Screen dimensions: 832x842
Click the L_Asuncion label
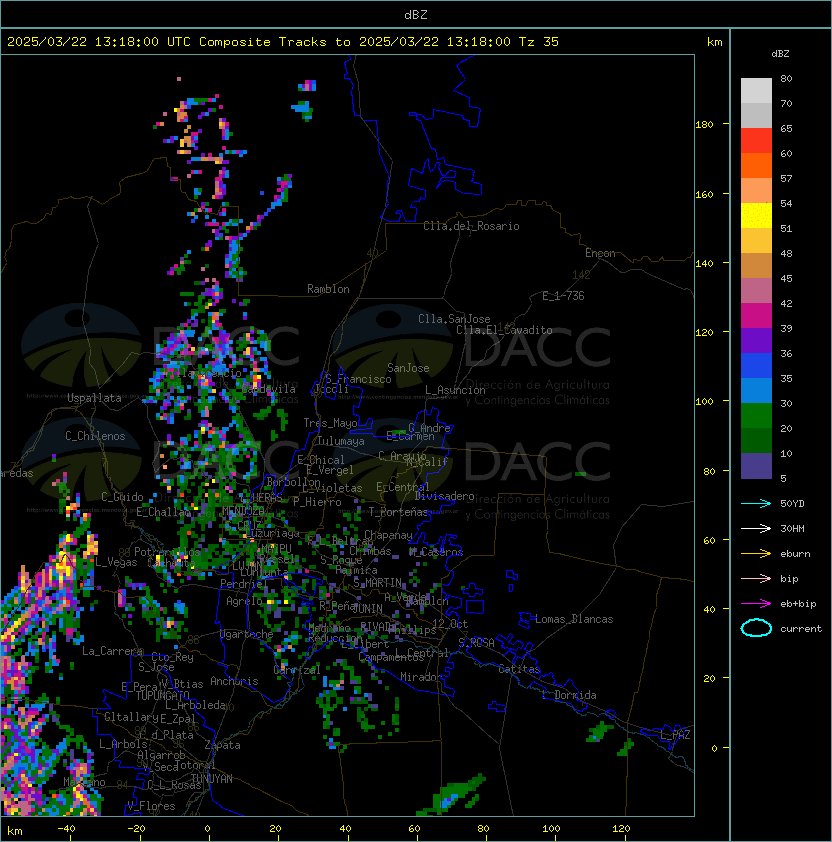[455, 390]
